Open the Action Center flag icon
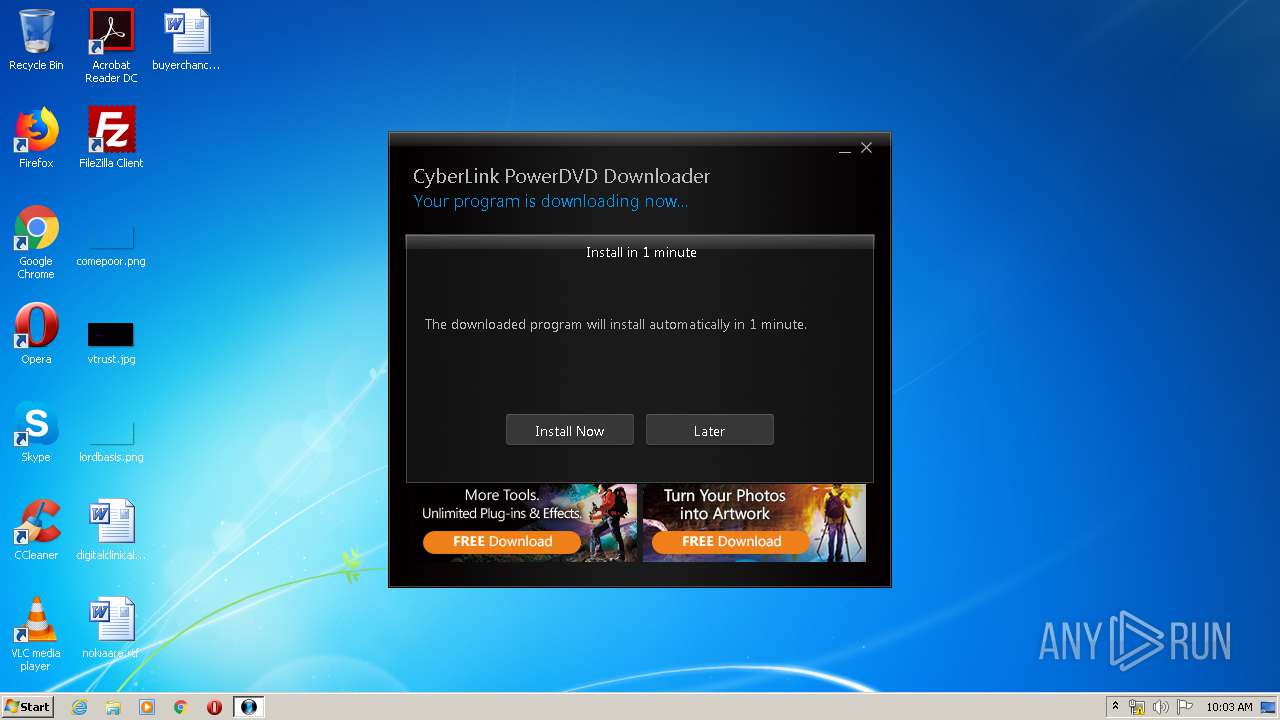This screenshot has width=1280, height=720. (1185, 707)
